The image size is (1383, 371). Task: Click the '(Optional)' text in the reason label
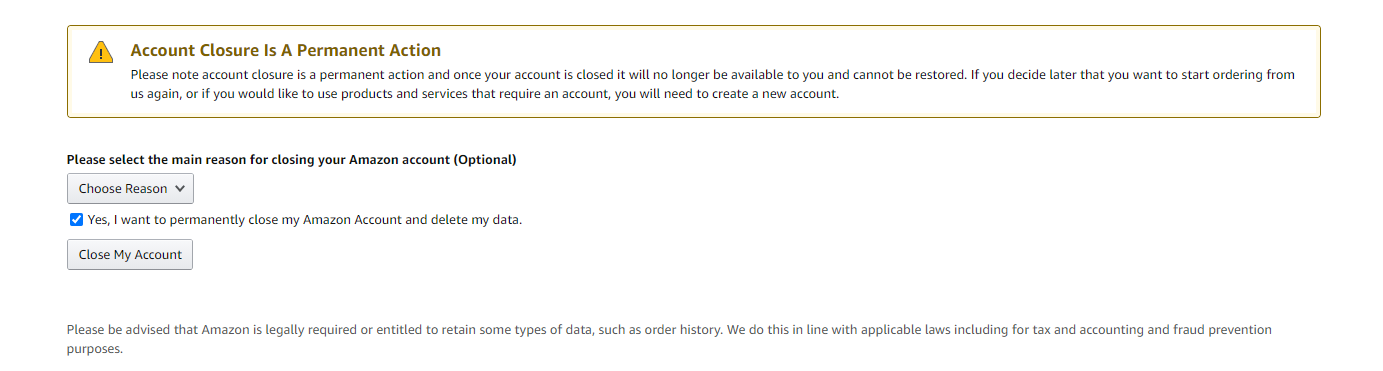pyautogui.click(x=485, y=160)
